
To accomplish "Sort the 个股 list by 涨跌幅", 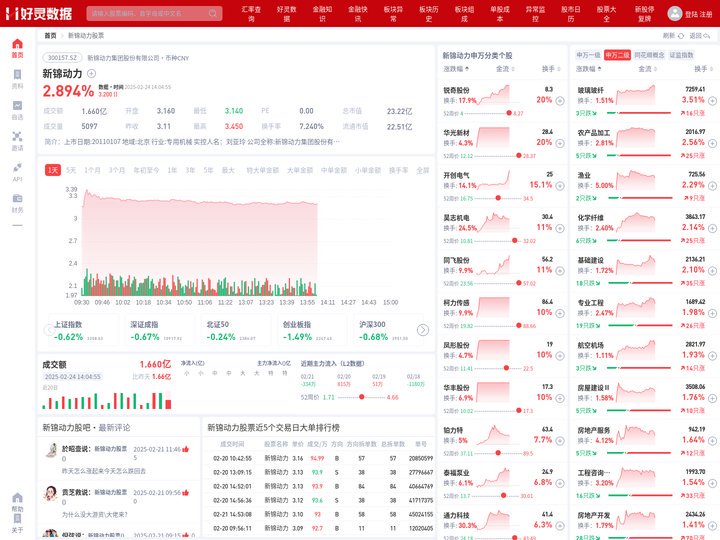I will click(x=456, y=69).
